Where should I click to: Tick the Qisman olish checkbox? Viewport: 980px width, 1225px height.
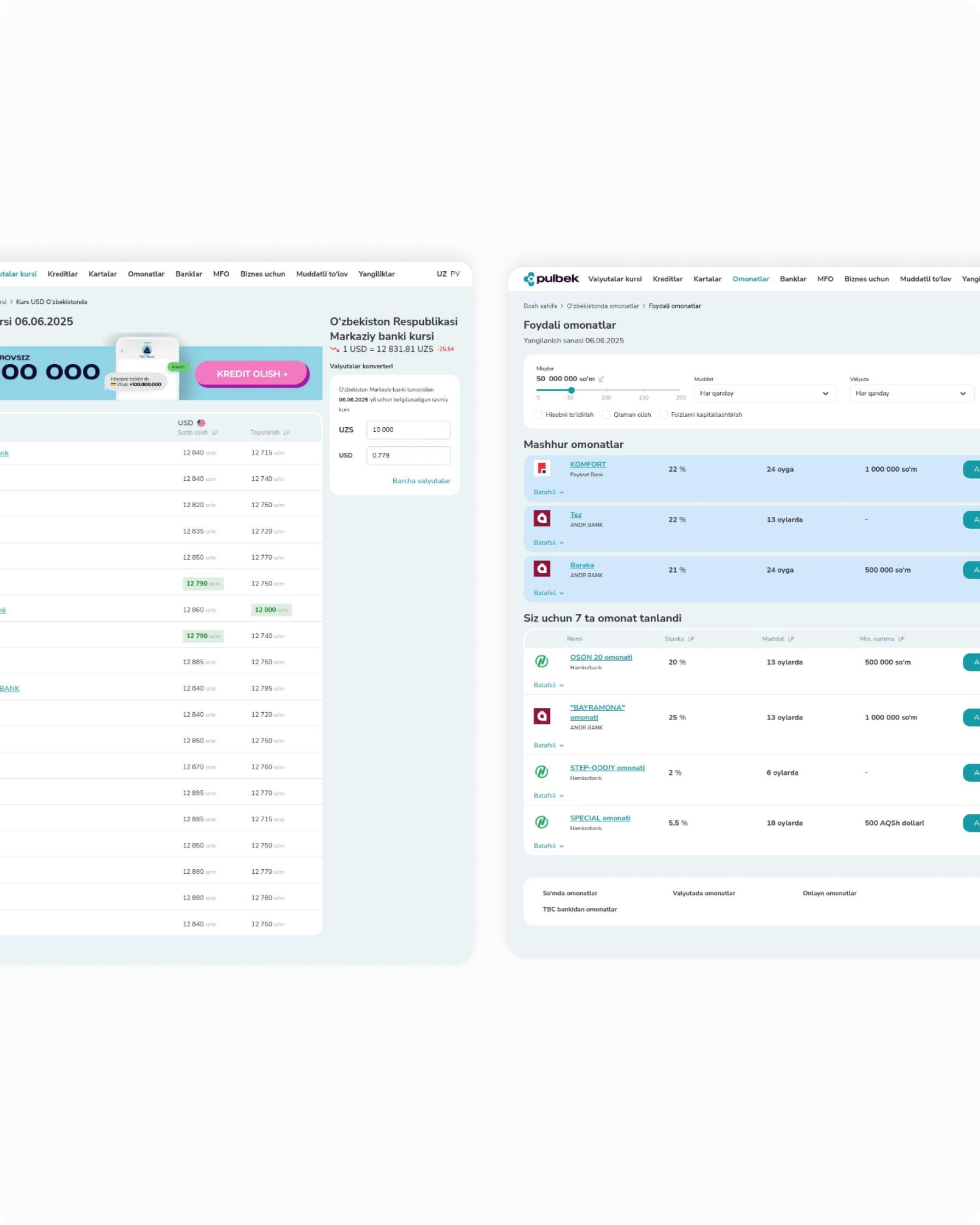click(x=606, y=415)
